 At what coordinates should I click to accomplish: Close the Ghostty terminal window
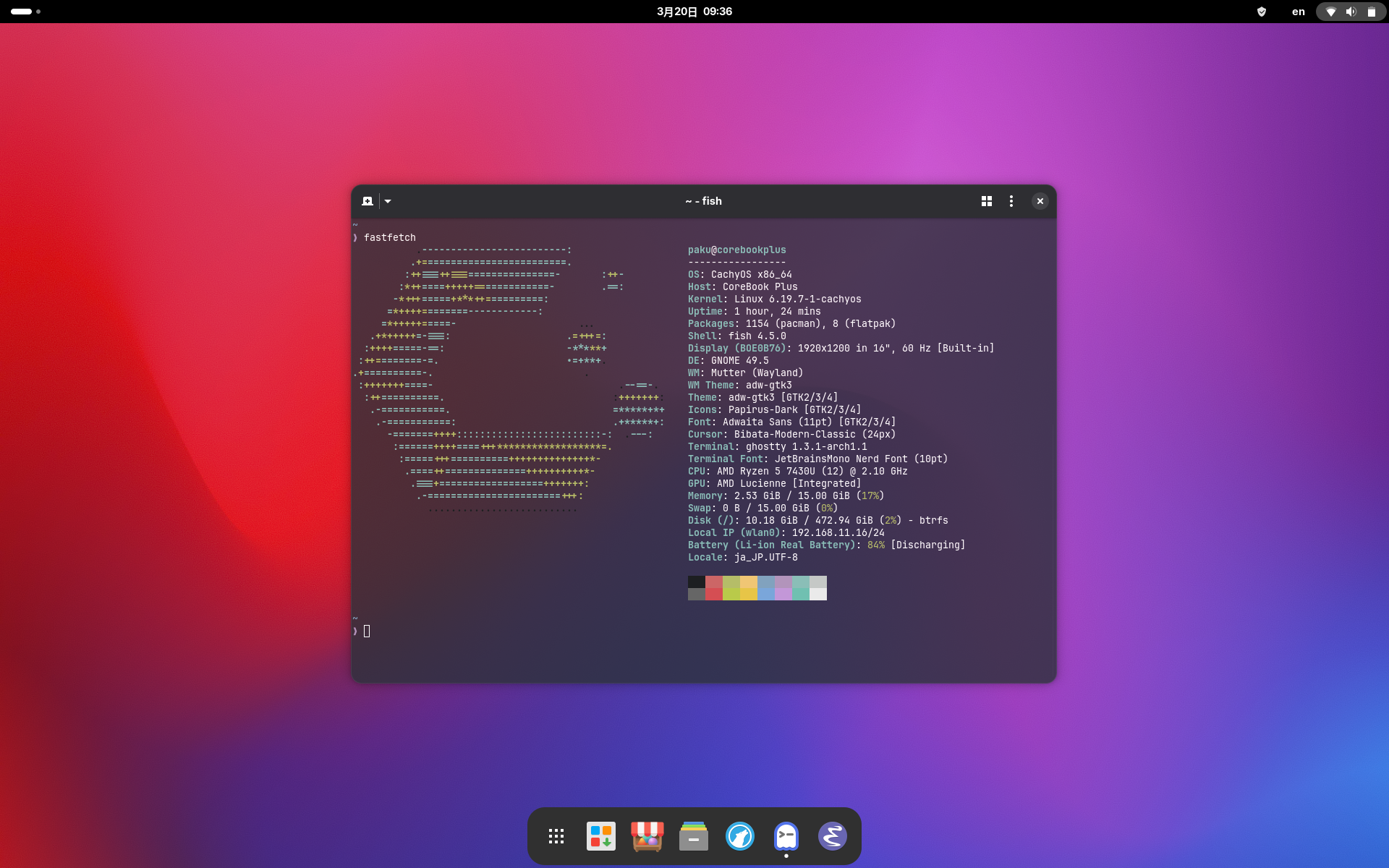coord(1040,201)
